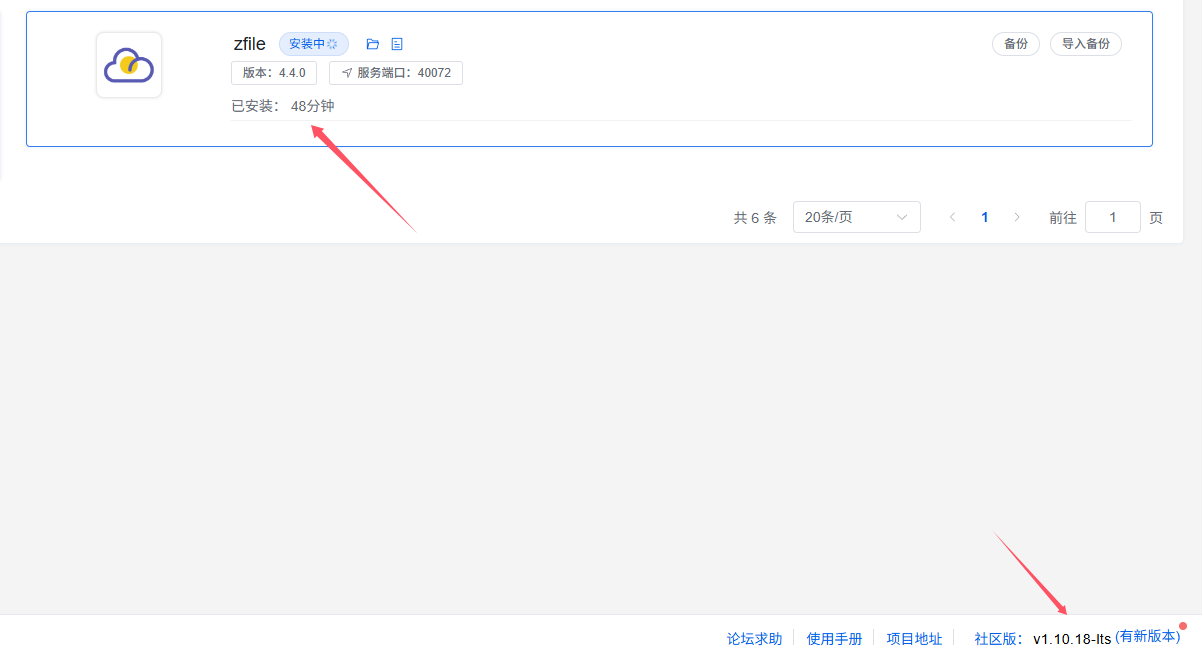Click the 导入备份 button
This screenshot has width=1202, height=657.
[x=1085, y=44]
